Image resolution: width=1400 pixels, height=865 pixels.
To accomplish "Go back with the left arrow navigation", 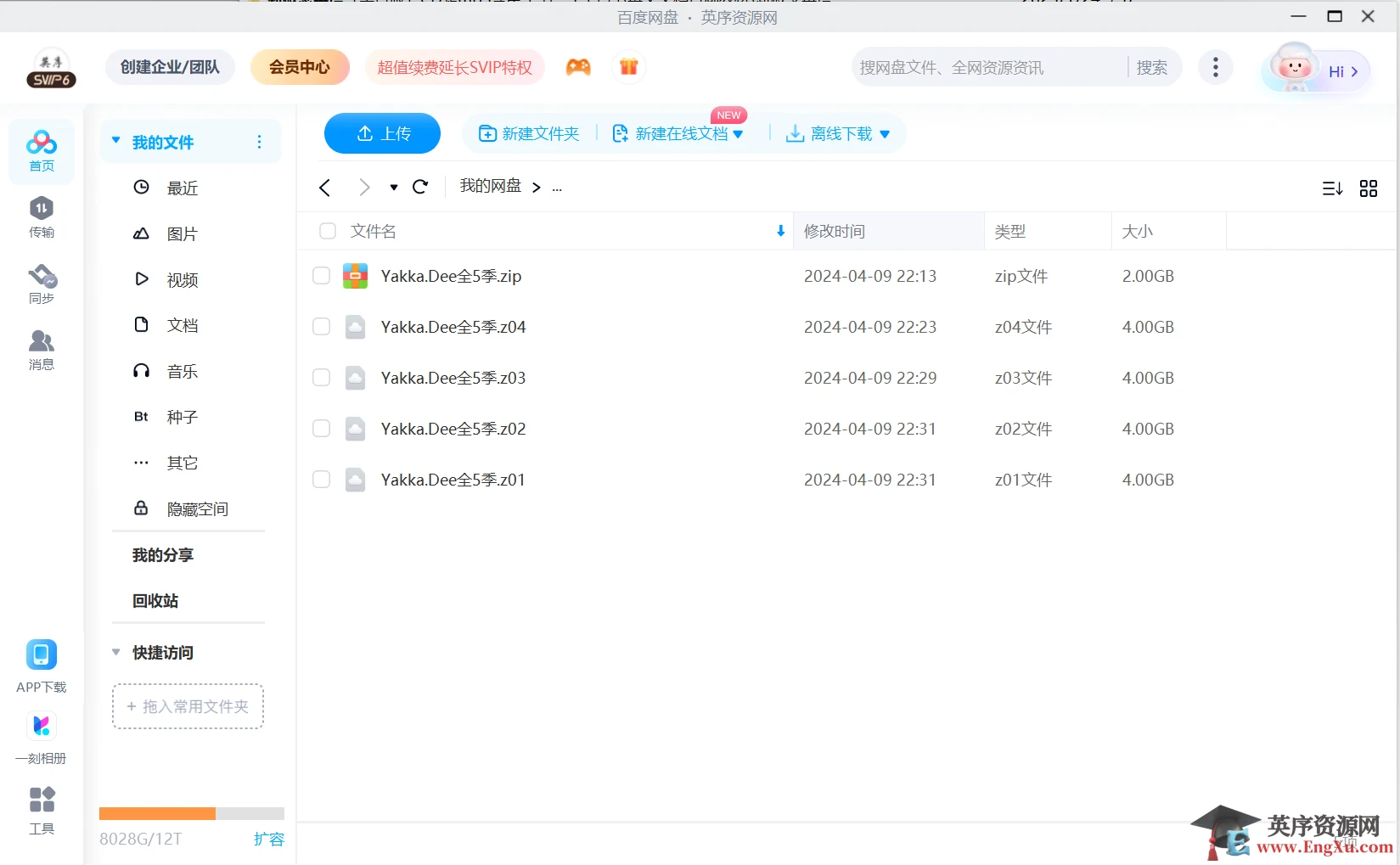I will pyautogui.click(x=324, y=188).
